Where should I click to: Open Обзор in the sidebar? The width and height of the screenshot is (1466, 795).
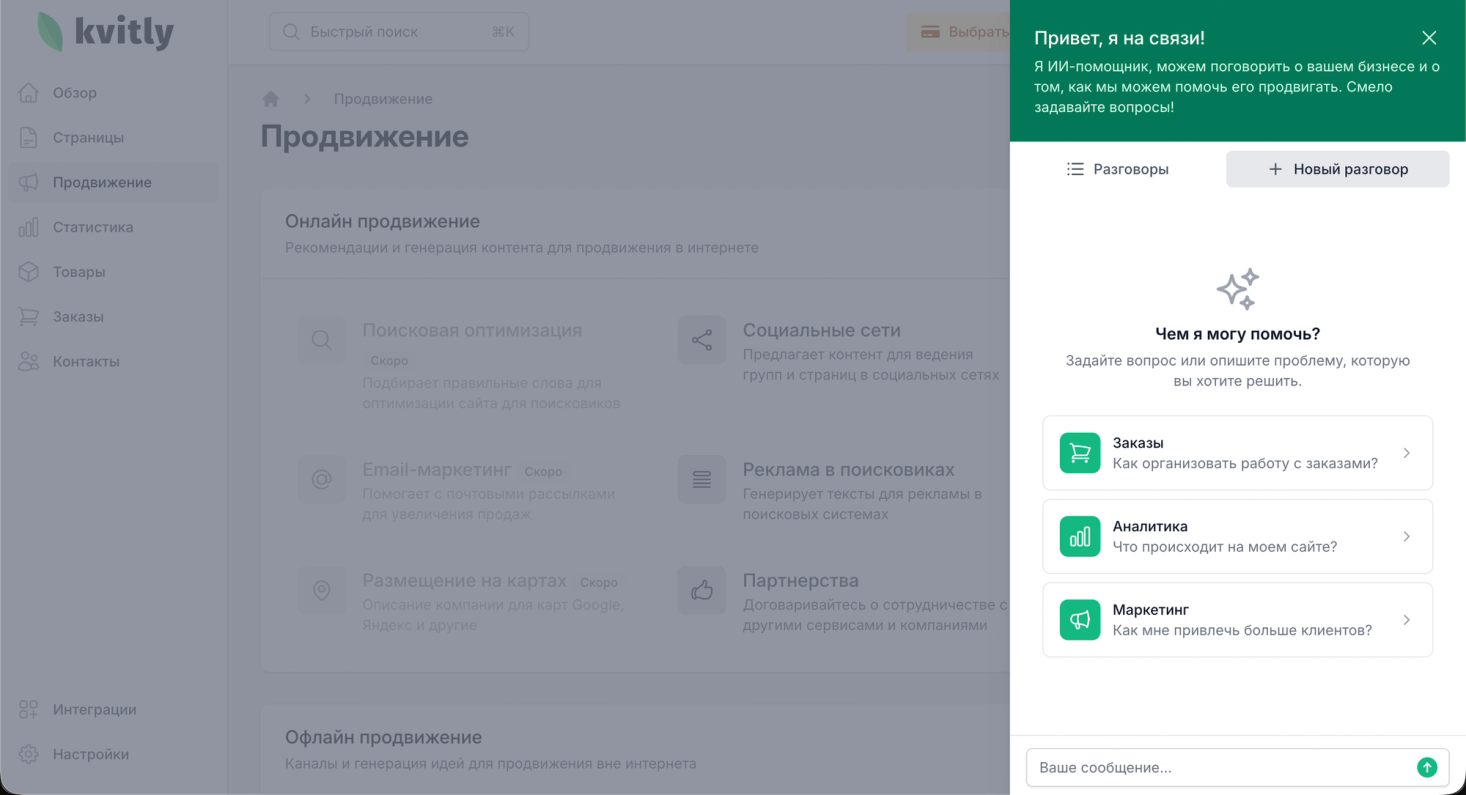(114, 93)
